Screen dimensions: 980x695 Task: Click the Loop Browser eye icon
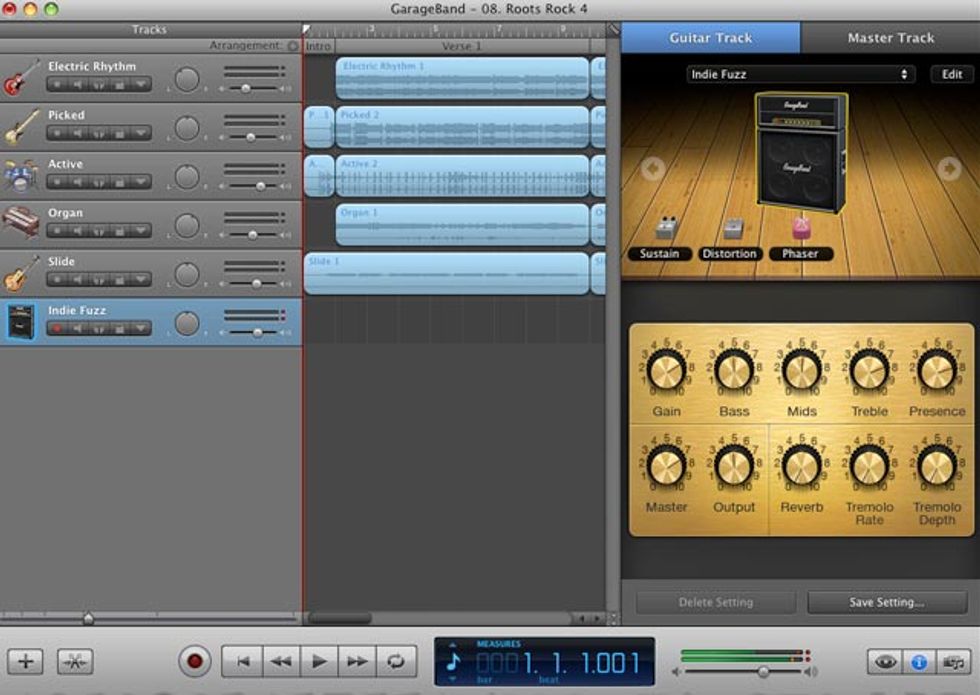[886, 662]
